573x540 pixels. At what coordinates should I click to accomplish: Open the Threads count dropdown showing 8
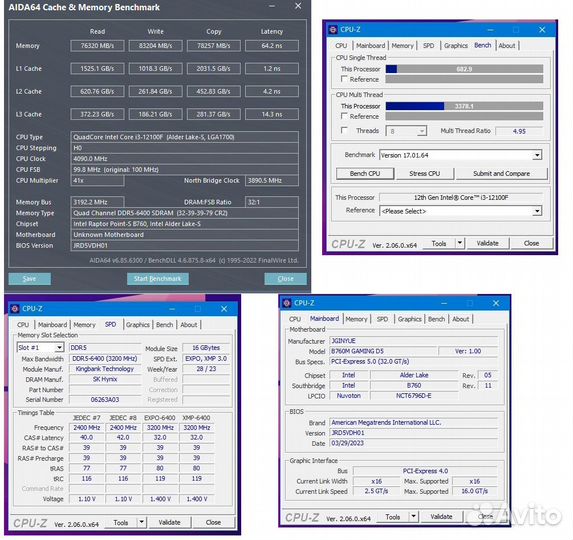(x=406, y=131)
